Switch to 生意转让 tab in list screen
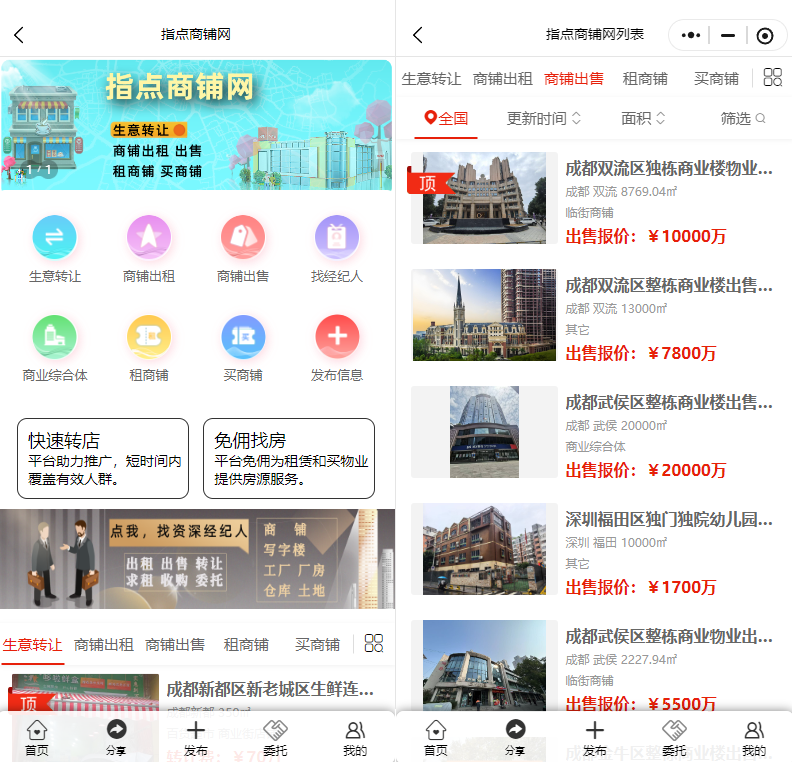 point(431,79)
